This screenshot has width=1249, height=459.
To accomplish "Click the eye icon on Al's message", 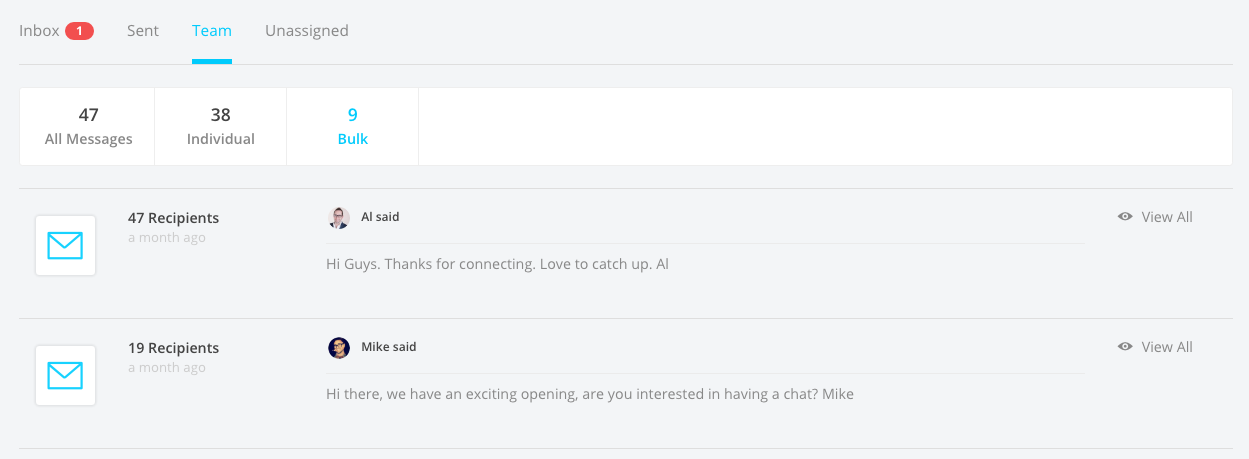I will pyautogui.click(x=1125, y=217).
